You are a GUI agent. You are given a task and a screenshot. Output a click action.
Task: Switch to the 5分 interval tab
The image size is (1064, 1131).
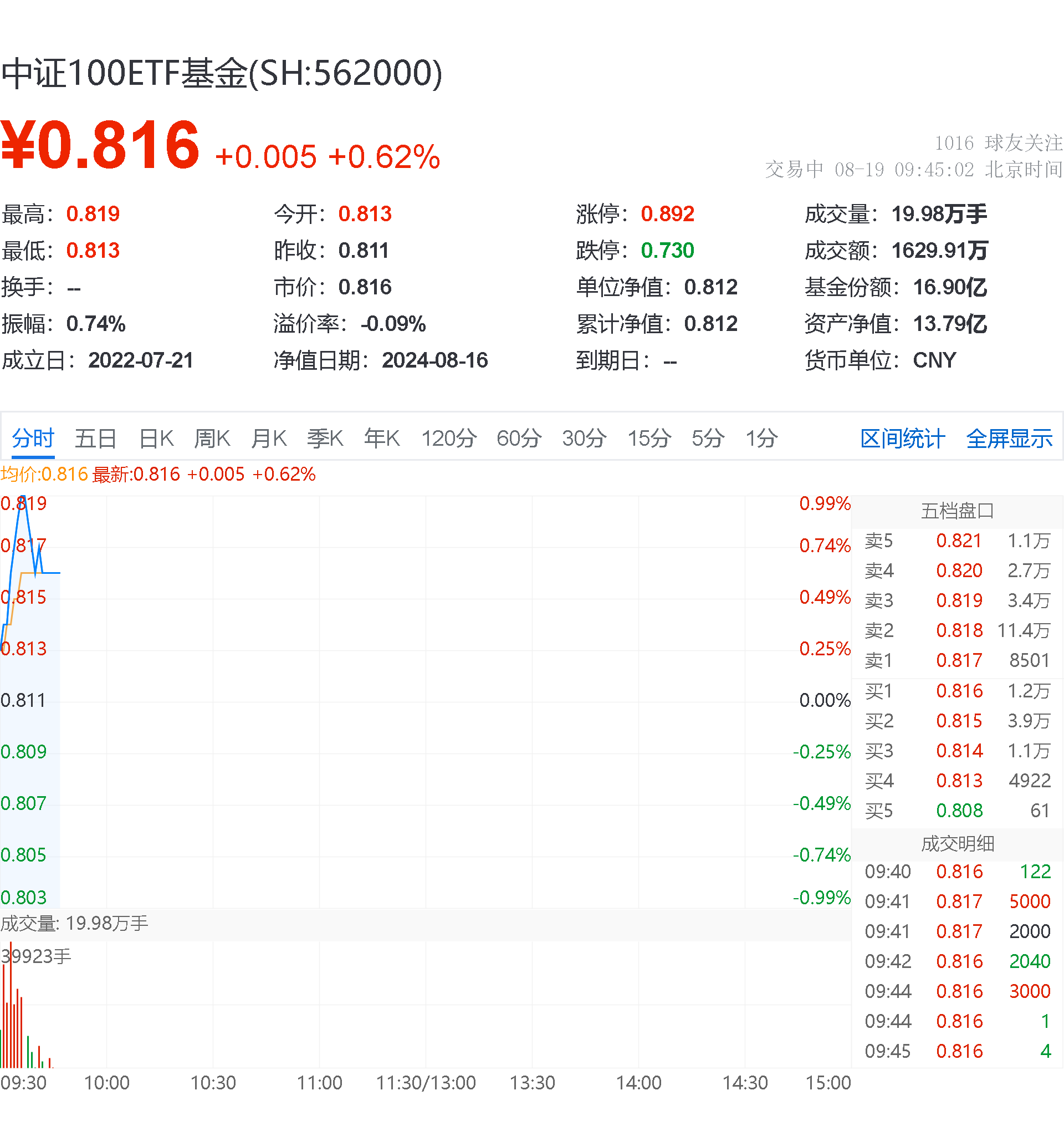point(708,439)
